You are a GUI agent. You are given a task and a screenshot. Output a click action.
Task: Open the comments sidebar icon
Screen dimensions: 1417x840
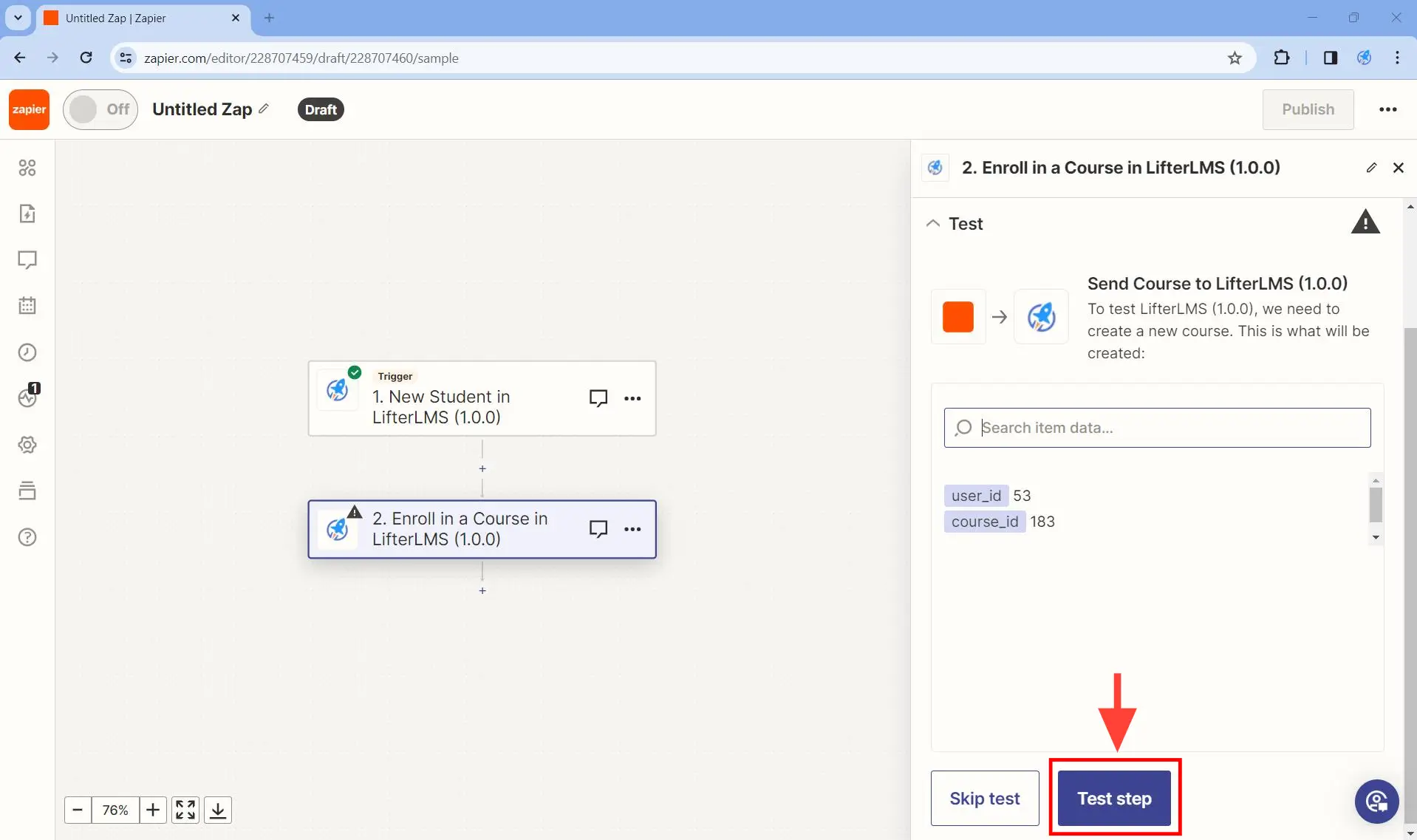click(27, 260)
